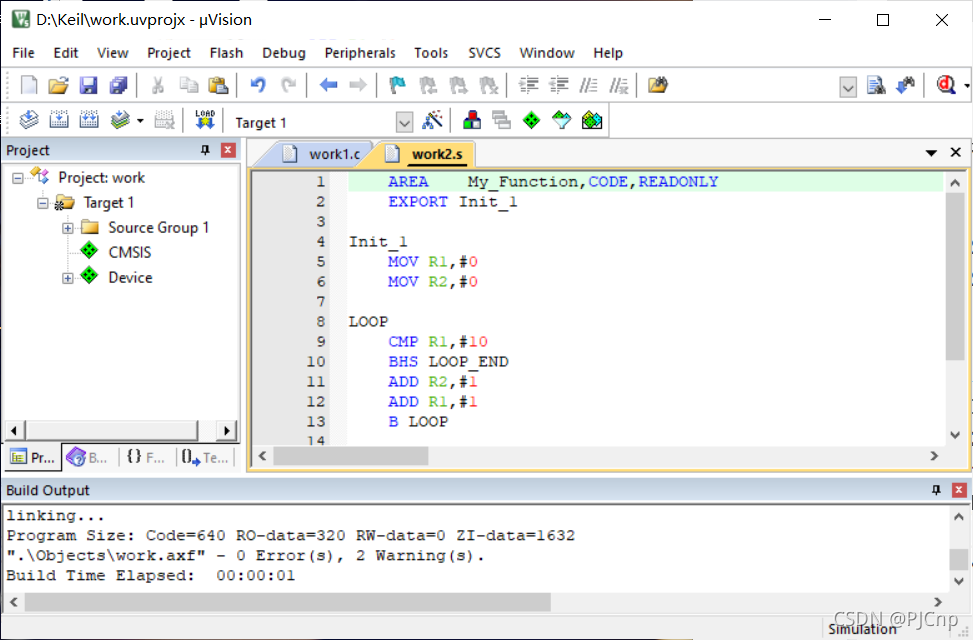Collapse Target 1 tree node
Image resolution: width=973 pixels, height=640 pixels.
(43, 204)
